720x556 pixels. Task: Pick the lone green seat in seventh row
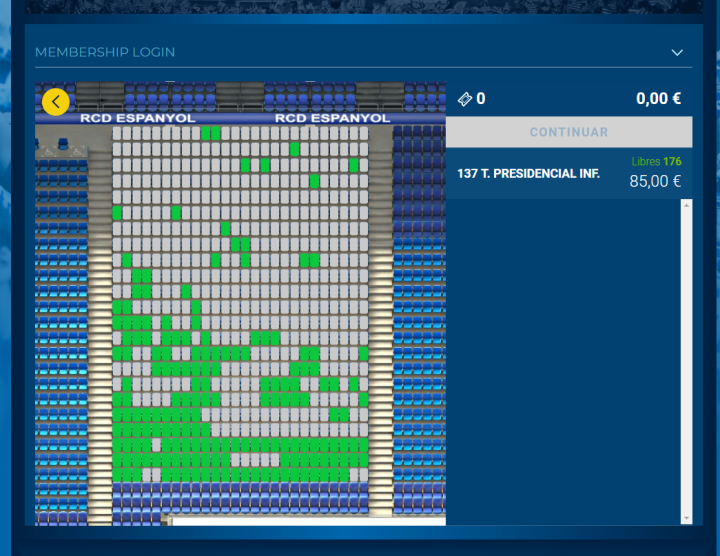(225, 229)
